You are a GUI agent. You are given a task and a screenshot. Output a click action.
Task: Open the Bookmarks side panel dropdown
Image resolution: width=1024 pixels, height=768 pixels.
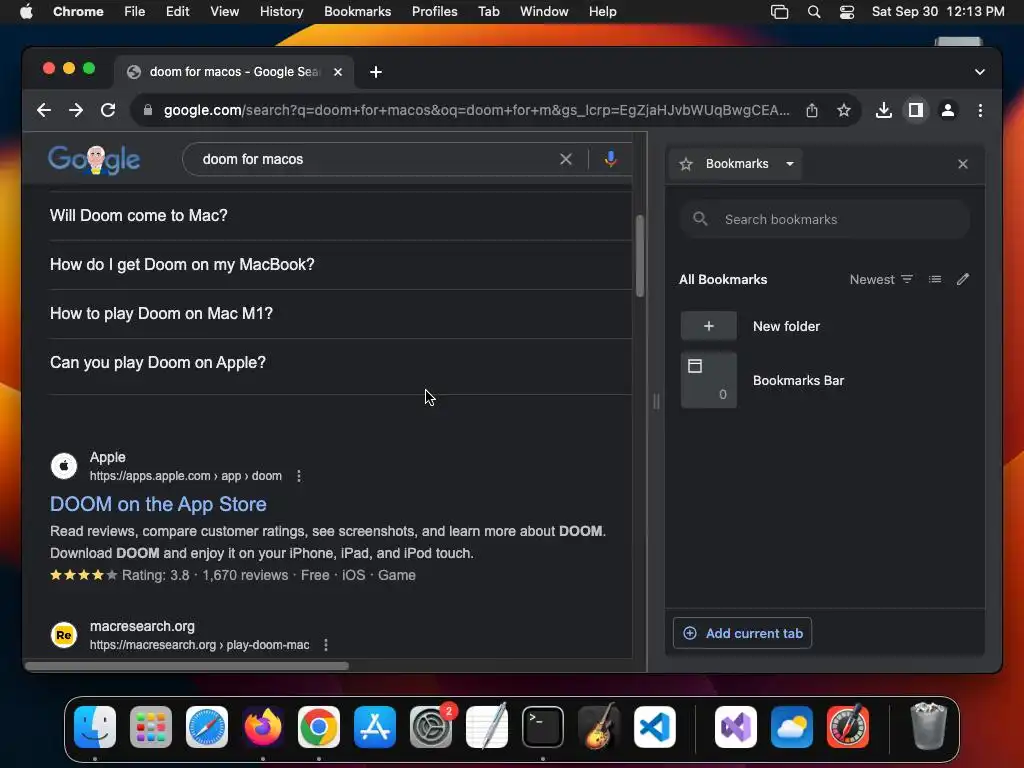737,164
